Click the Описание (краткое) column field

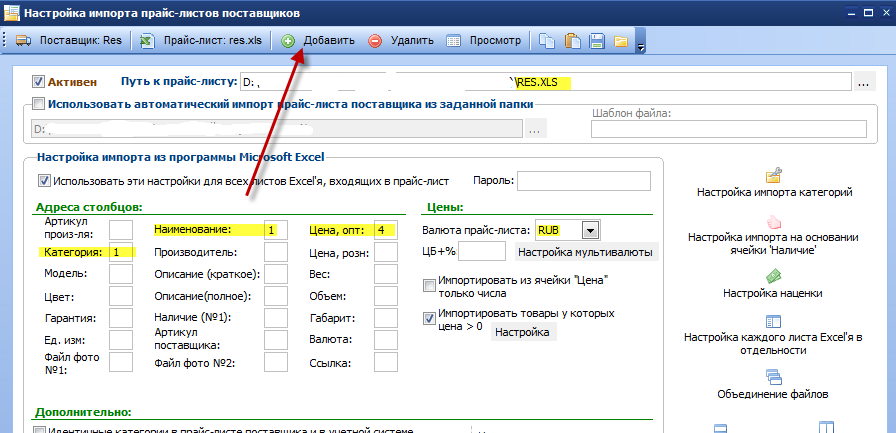pyautogui.click(x=276, y=274)
